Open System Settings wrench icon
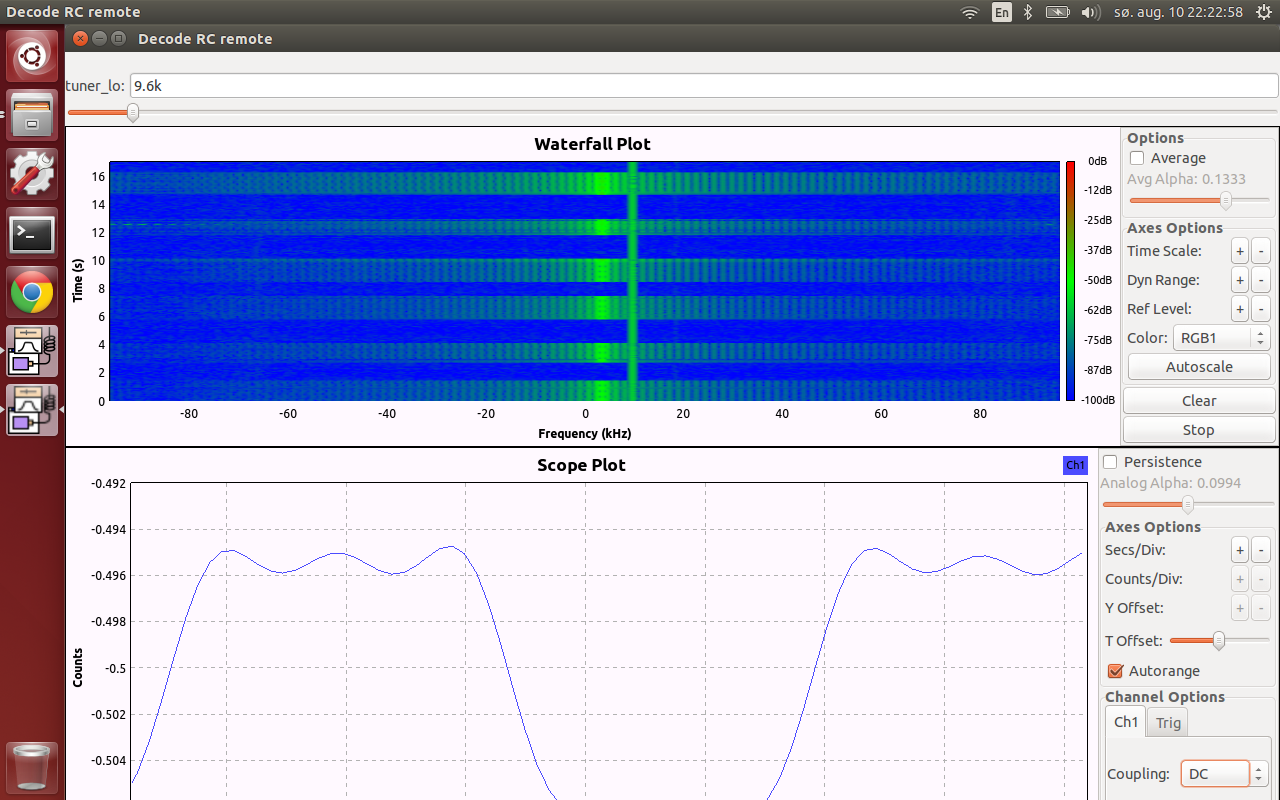 coord(33,175)
